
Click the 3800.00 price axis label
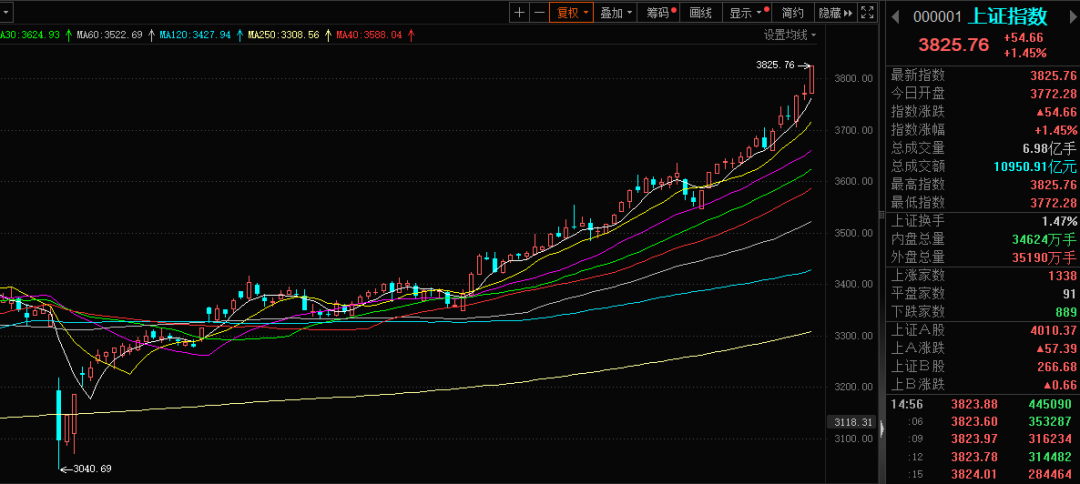point(851,79)
